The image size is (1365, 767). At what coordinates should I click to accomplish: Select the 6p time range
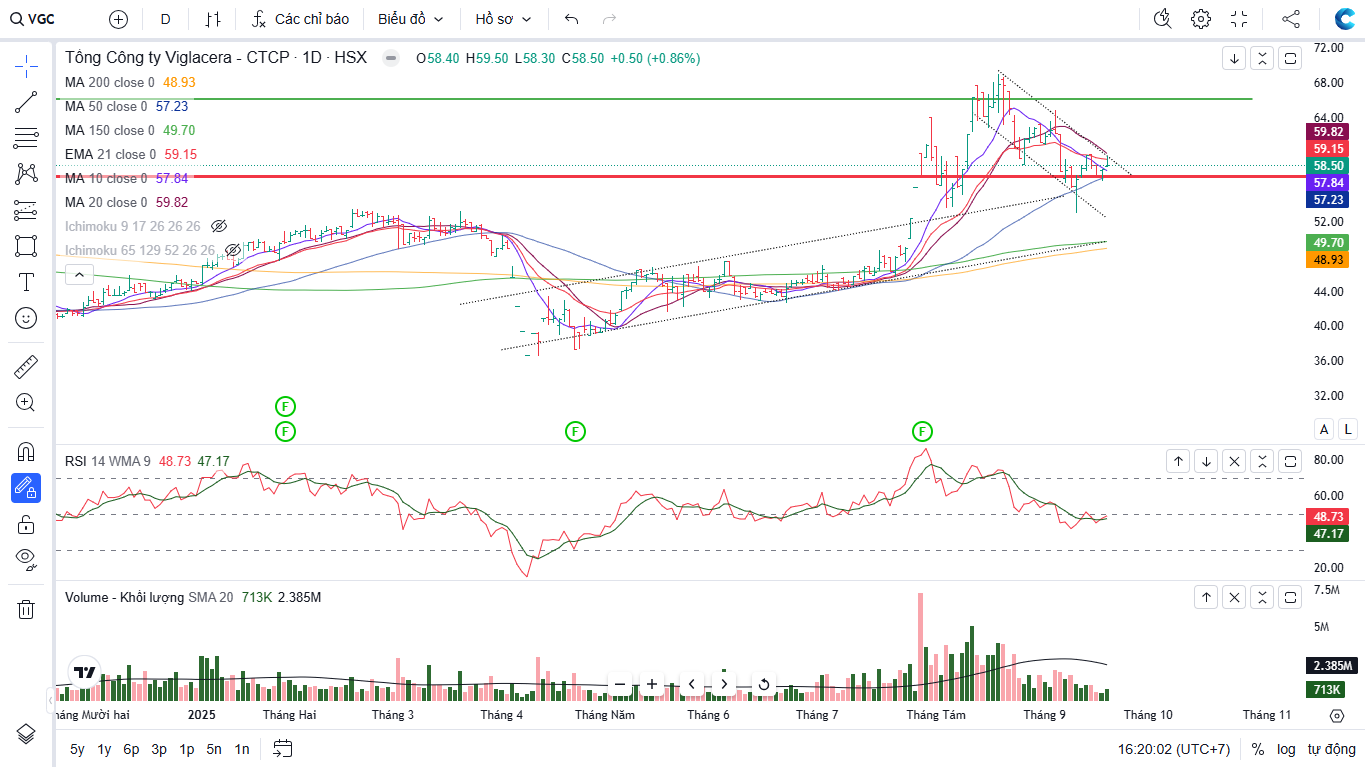(131, 749)
